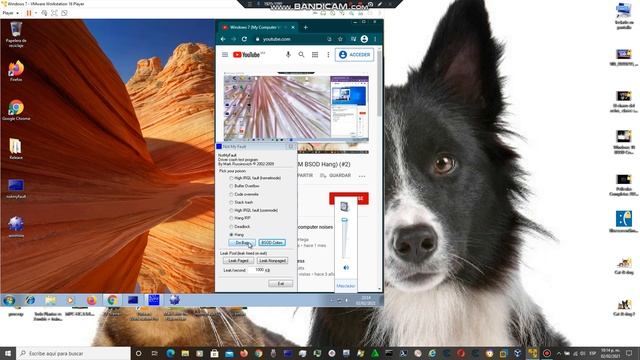Screen dimensions: 640x360
Task: Click Windows 10 search box
Action: click(74, 353)
